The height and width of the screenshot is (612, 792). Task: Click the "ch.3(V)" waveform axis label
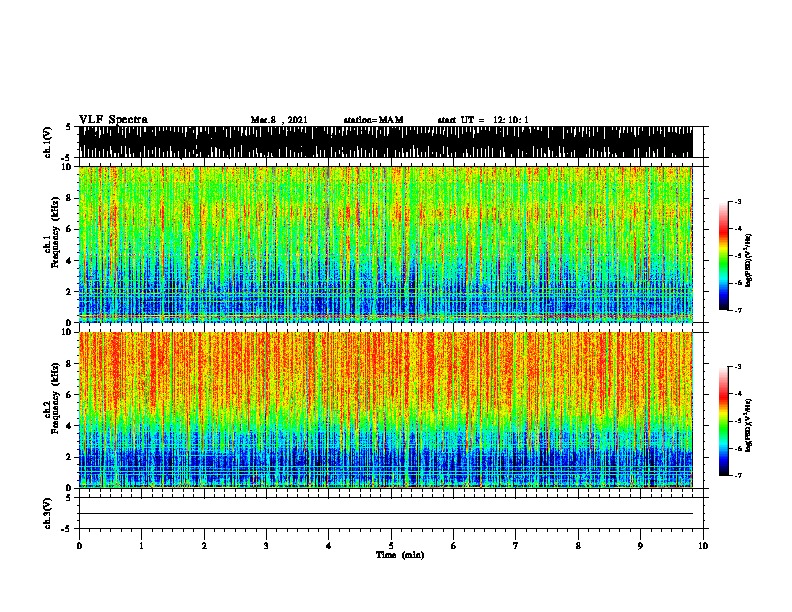point(48,513)
